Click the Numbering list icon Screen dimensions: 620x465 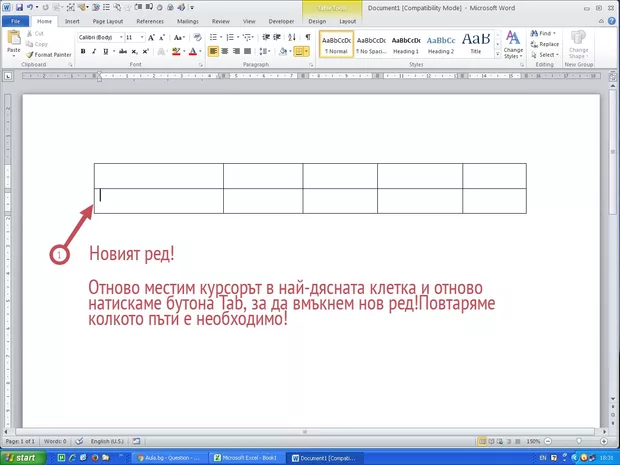[x=230, y=38]
